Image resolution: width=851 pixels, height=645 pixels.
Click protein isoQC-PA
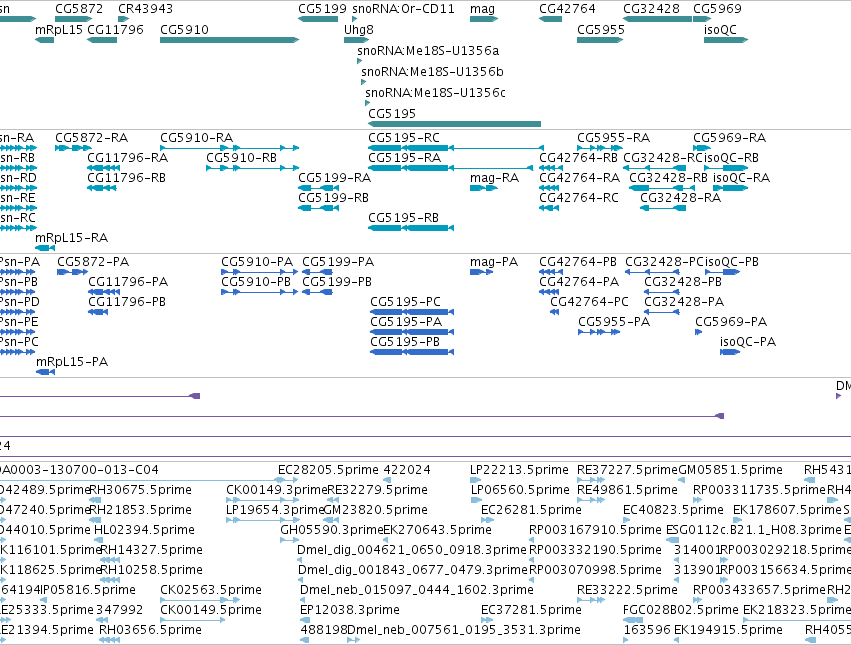(730, 352)
